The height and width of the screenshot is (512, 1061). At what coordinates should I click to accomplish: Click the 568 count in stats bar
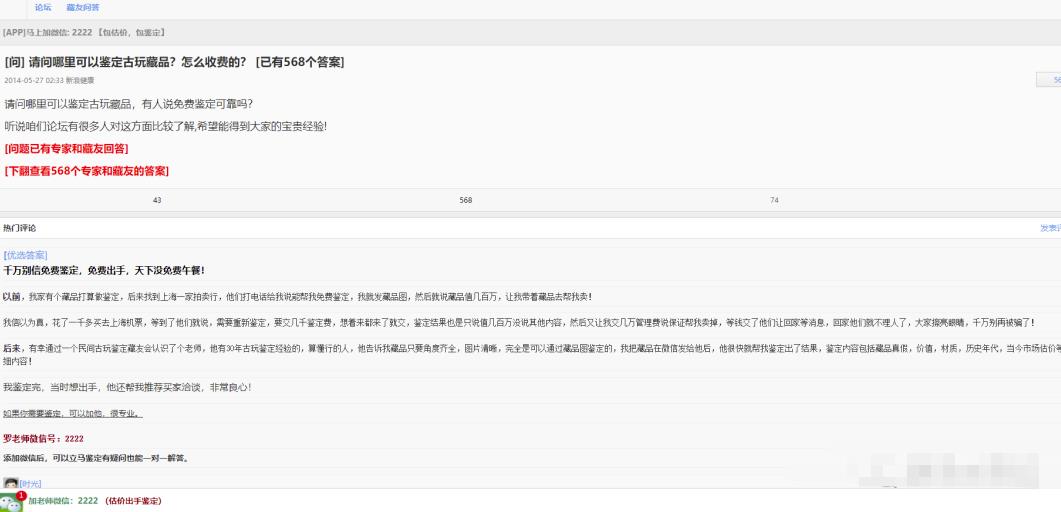click(x=465, y=201)
